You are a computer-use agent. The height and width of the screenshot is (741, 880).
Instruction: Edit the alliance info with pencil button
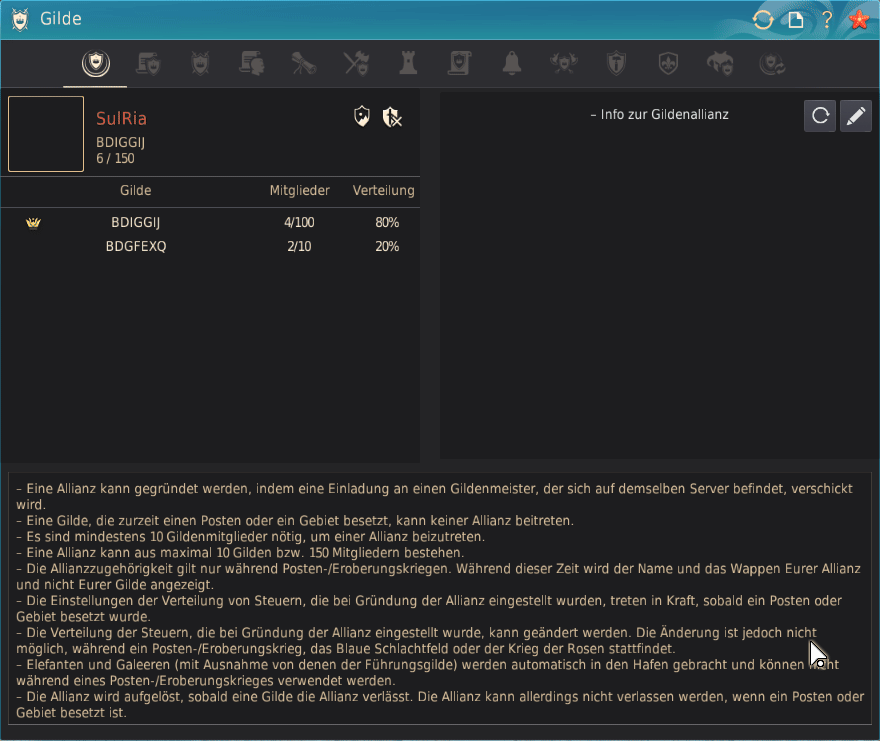855,116
